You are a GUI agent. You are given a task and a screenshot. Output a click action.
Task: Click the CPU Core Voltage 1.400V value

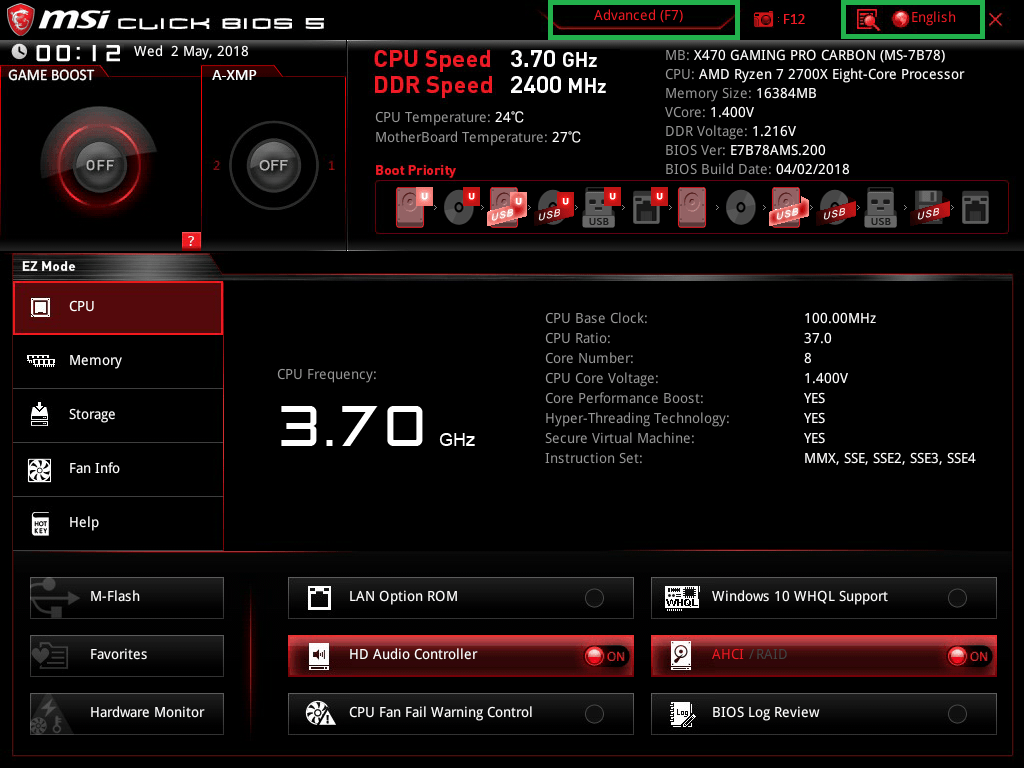pos(825,378)
